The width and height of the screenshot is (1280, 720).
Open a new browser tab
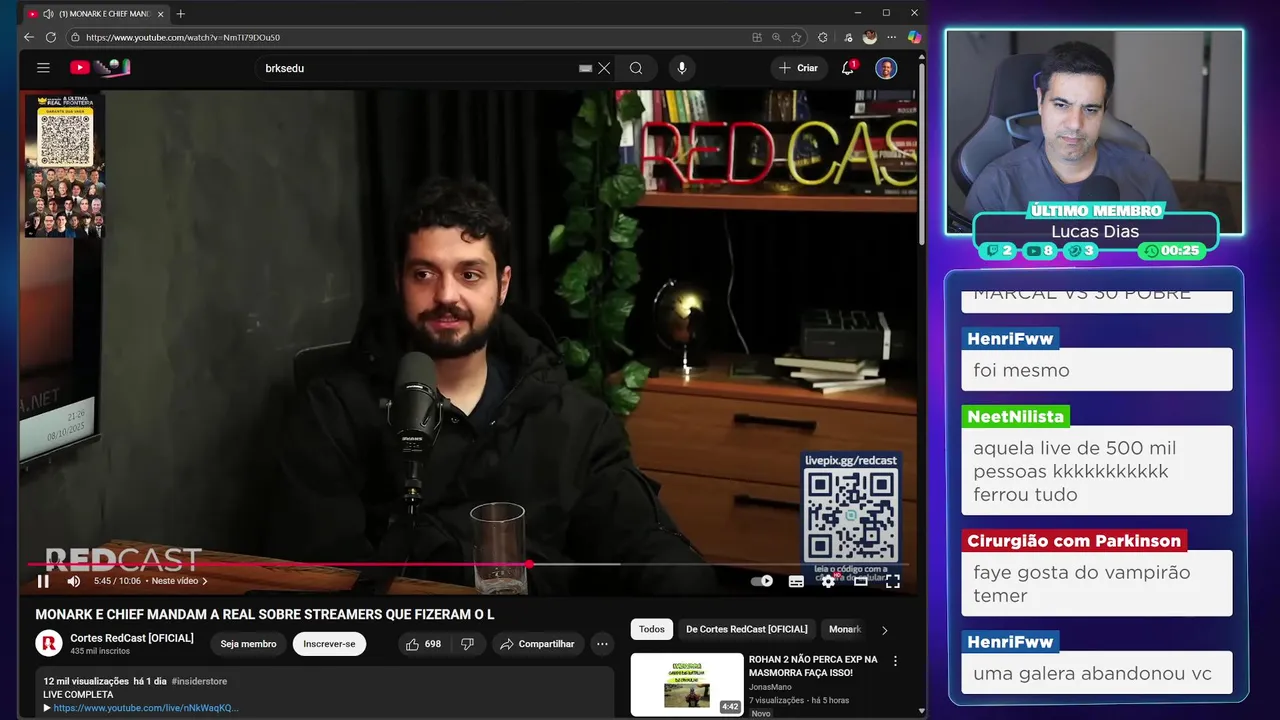[181, 13]
